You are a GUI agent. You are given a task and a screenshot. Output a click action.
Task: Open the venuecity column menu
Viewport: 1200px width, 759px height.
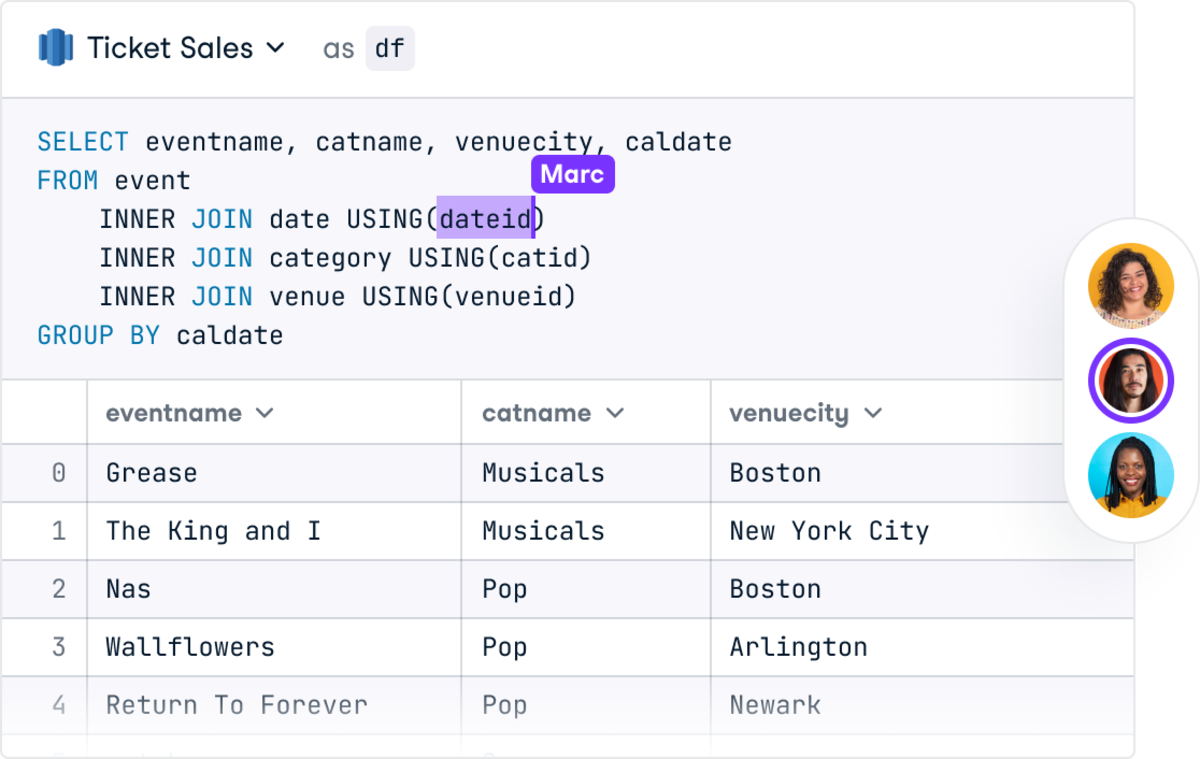point(871,412)
